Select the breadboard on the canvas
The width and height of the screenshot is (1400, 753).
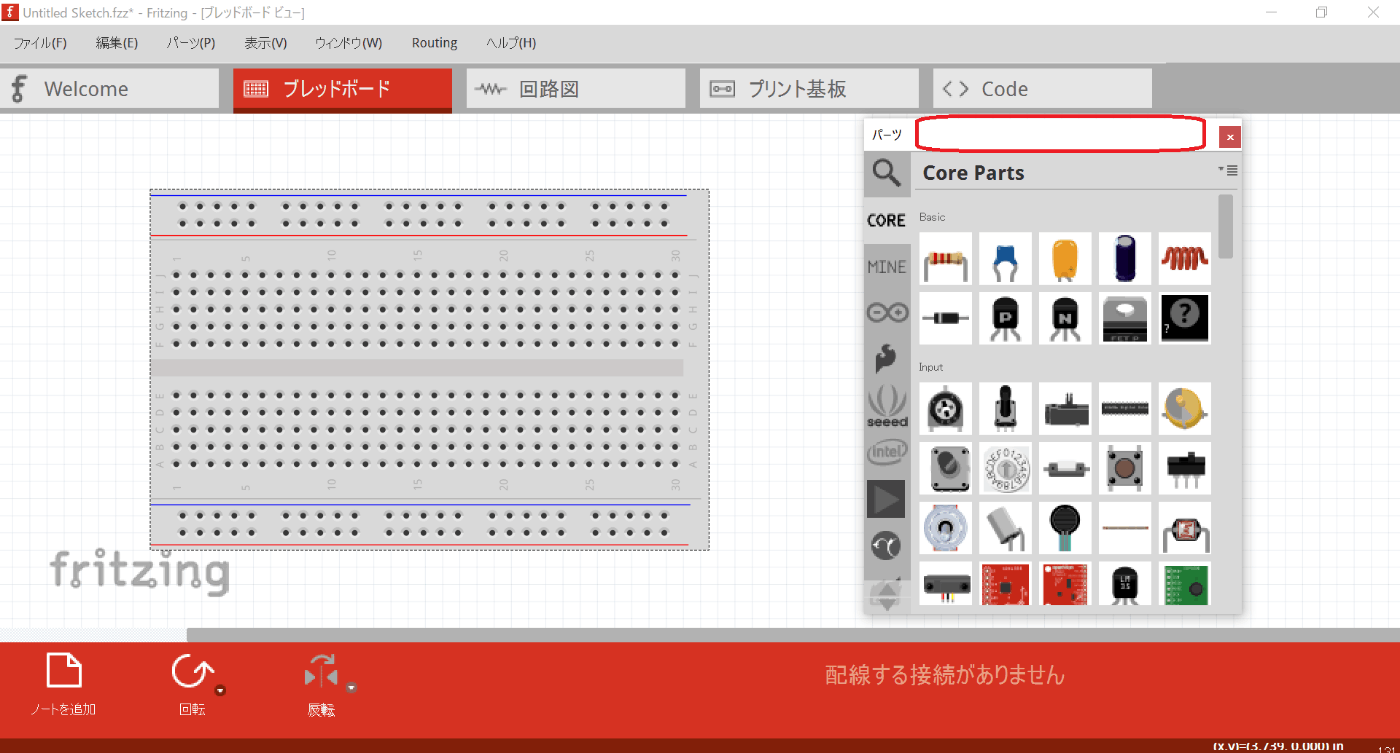[x=430, y=369]
